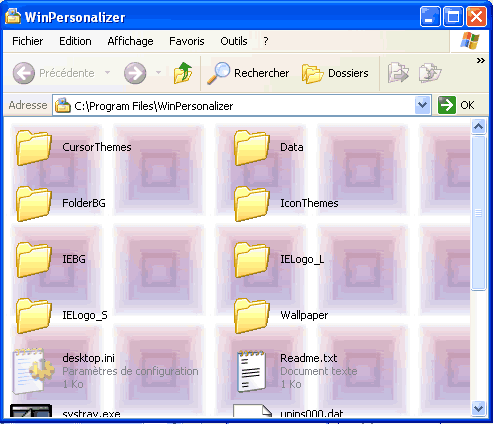Open the Rechercher search tool
Image resolution: width=493 pixels, height=424 pixels.
pyautogui.click(x=248, y=73)
